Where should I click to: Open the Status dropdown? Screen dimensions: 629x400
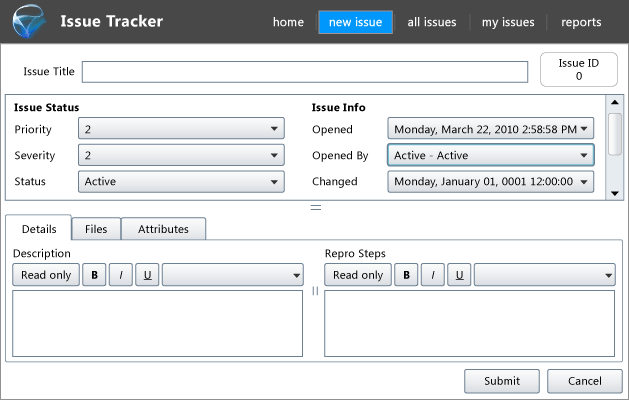tap(181, 181)
